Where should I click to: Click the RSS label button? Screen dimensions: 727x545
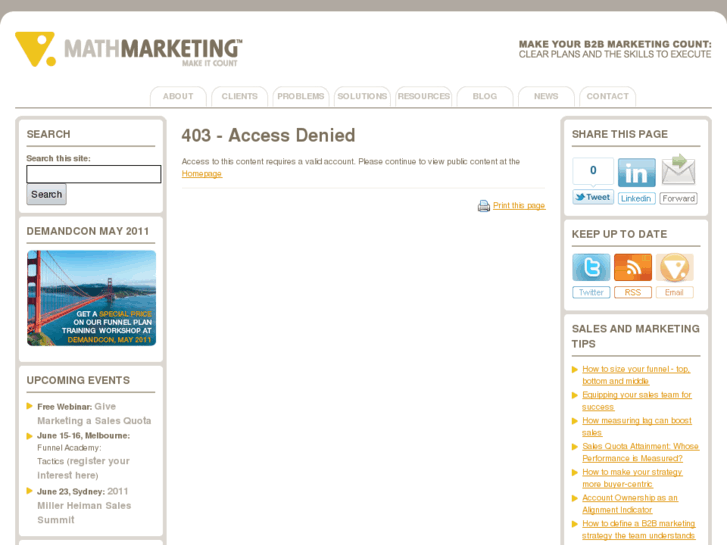point(633,293)
